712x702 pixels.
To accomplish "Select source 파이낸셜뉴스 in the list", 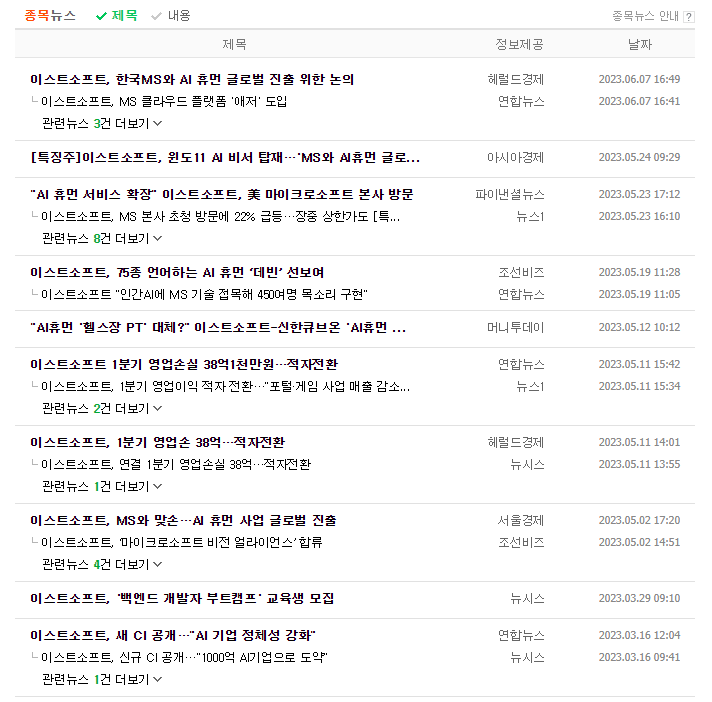I will 509,194.
